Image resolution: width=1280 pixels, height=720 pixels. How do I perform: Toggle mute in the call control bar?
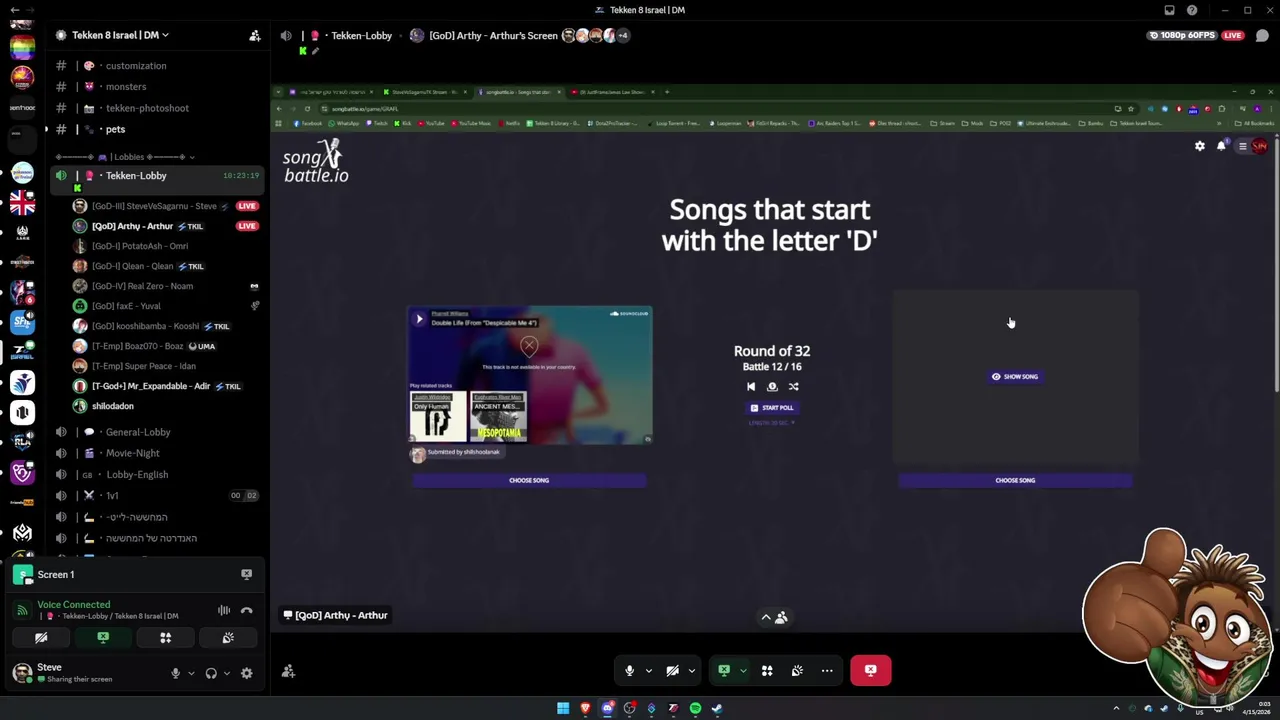point(629,671)
